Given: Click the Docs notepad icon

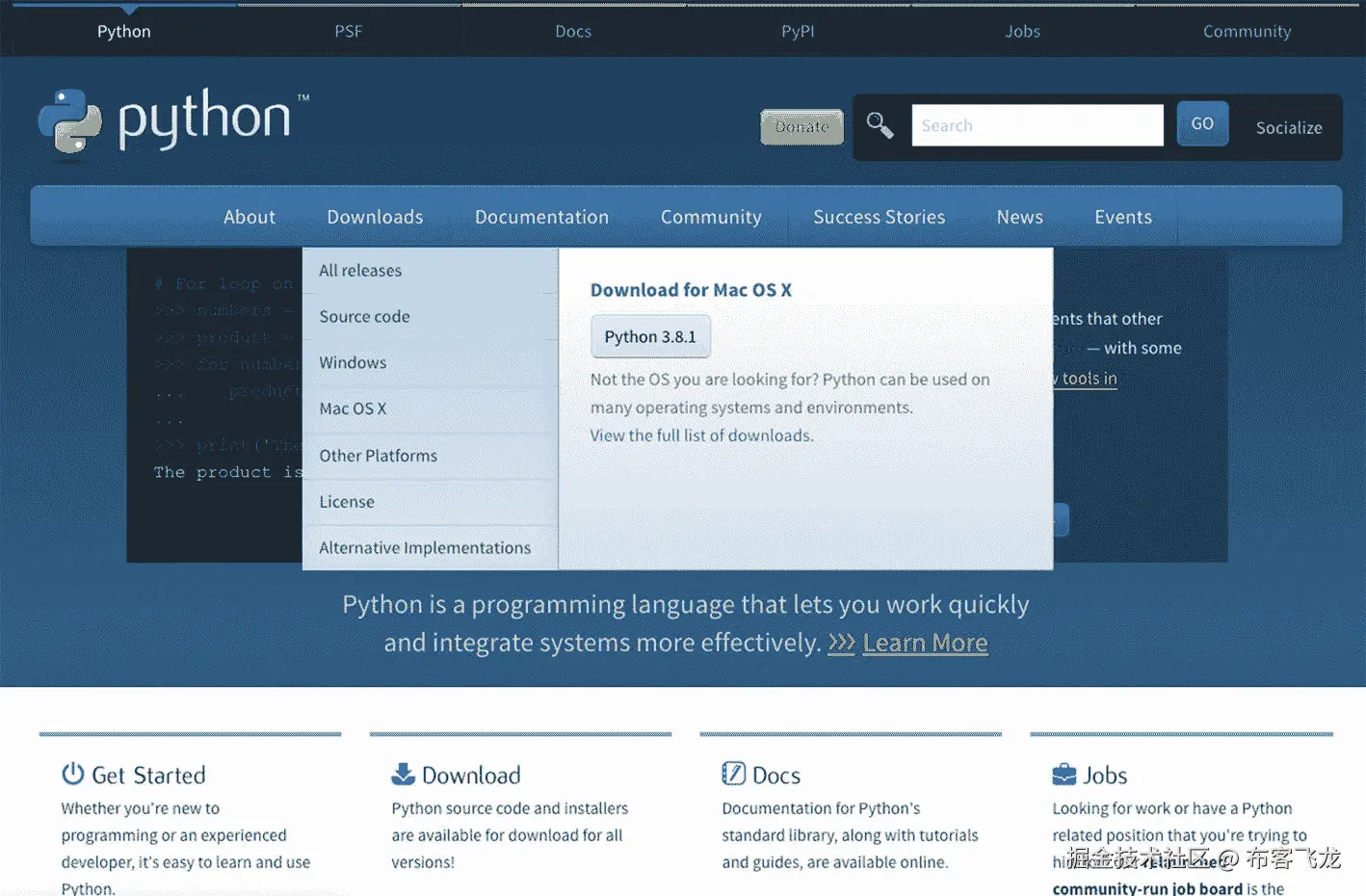Looking at the screenshot, I should point(733,774).
